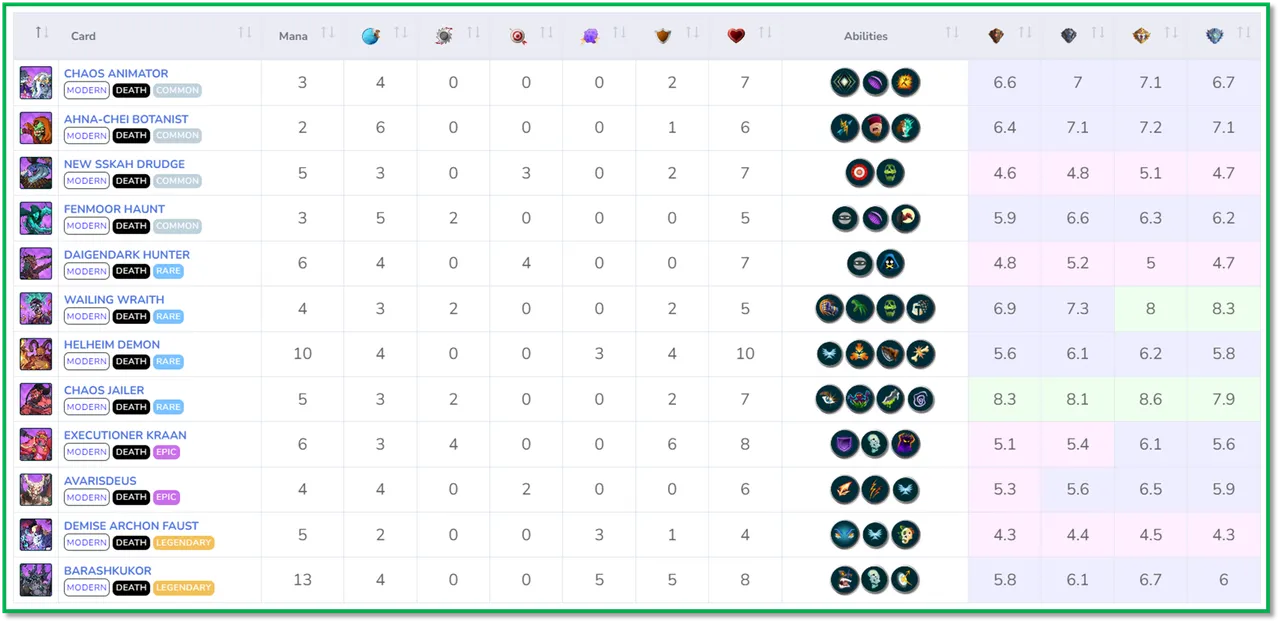
Task: Sort by the Mana column arrows
Action: (327, 34)
